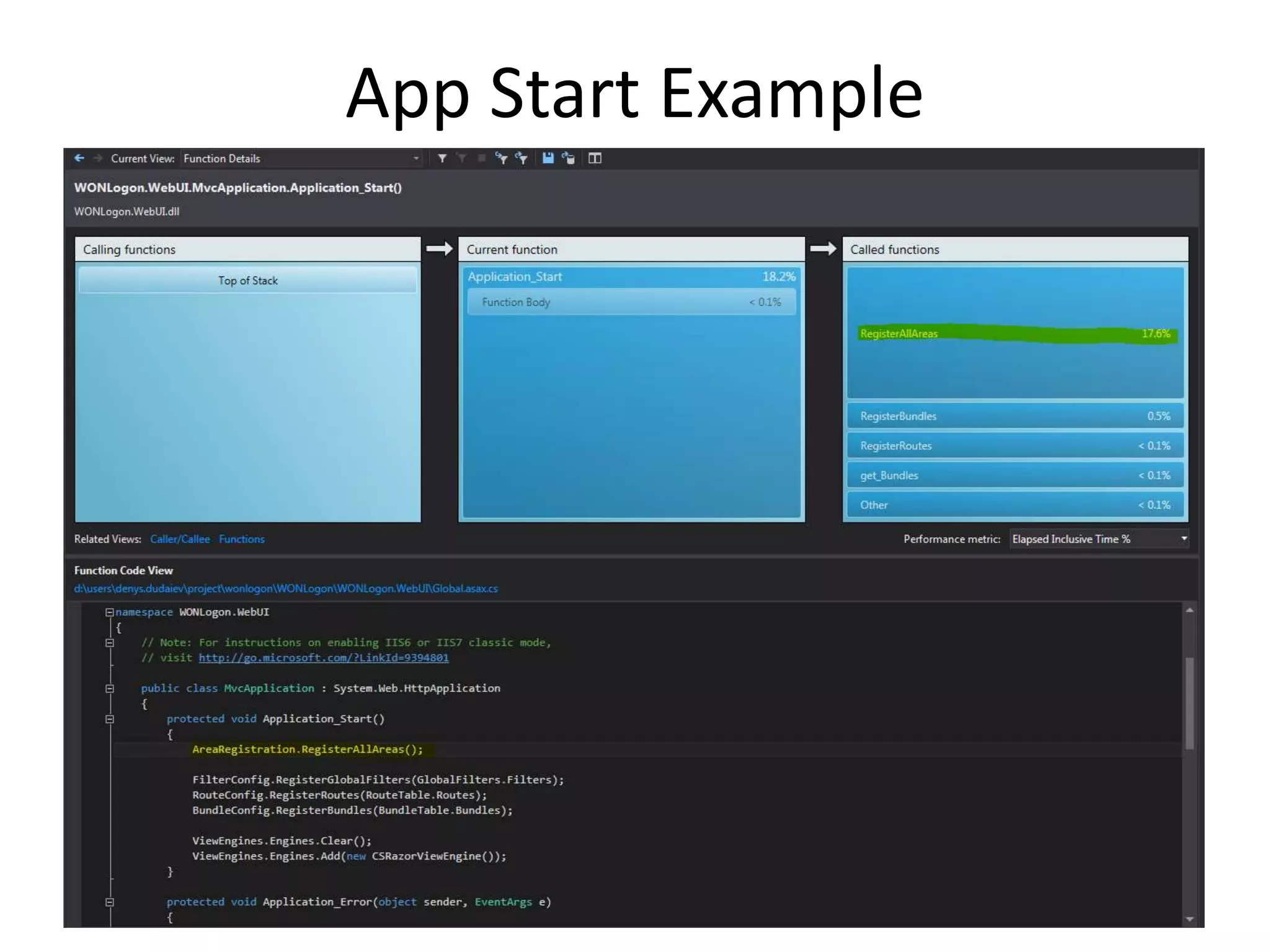Click the greyed-out funnel icon
1270x952 pixels.
point(462,159)
